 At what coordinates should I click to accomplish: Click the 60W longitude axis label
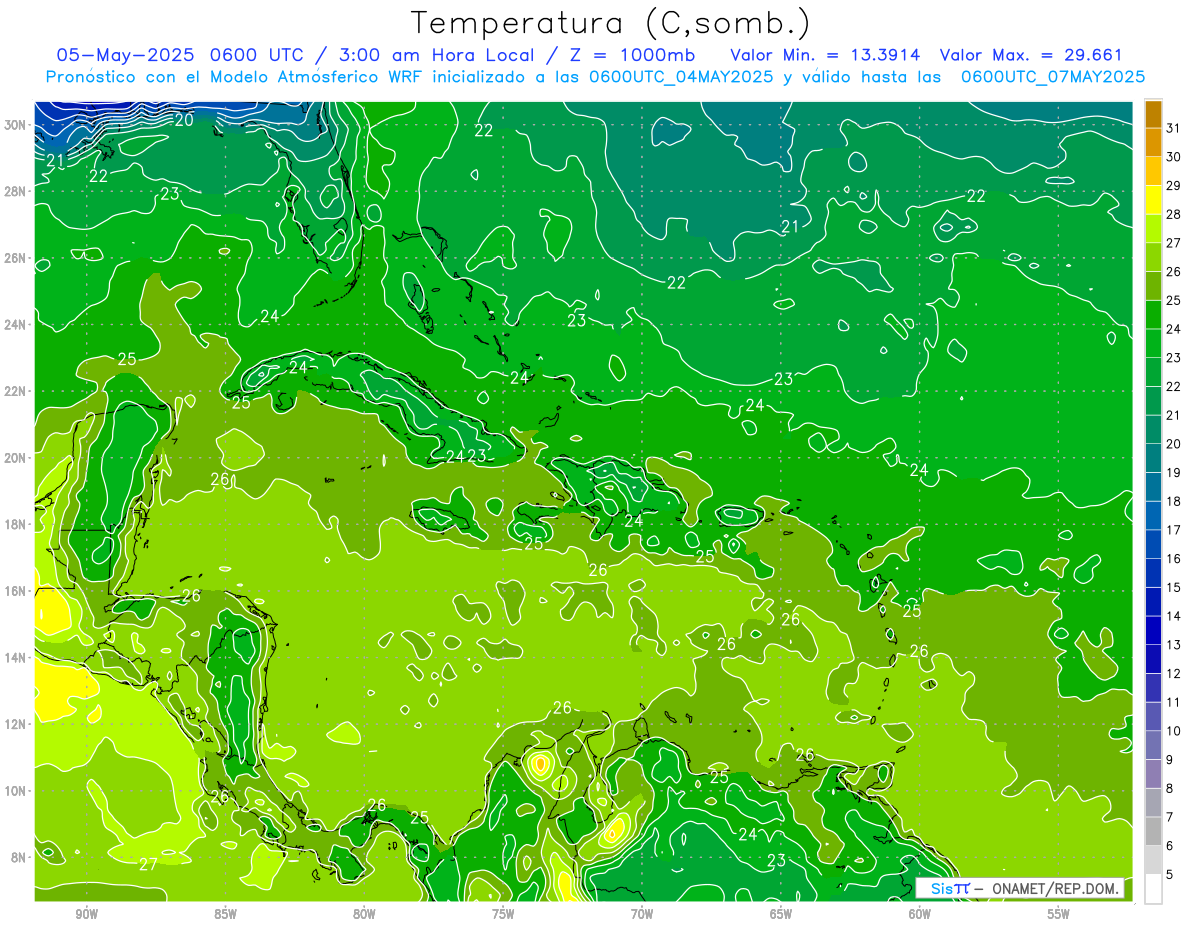pos(920,914)
